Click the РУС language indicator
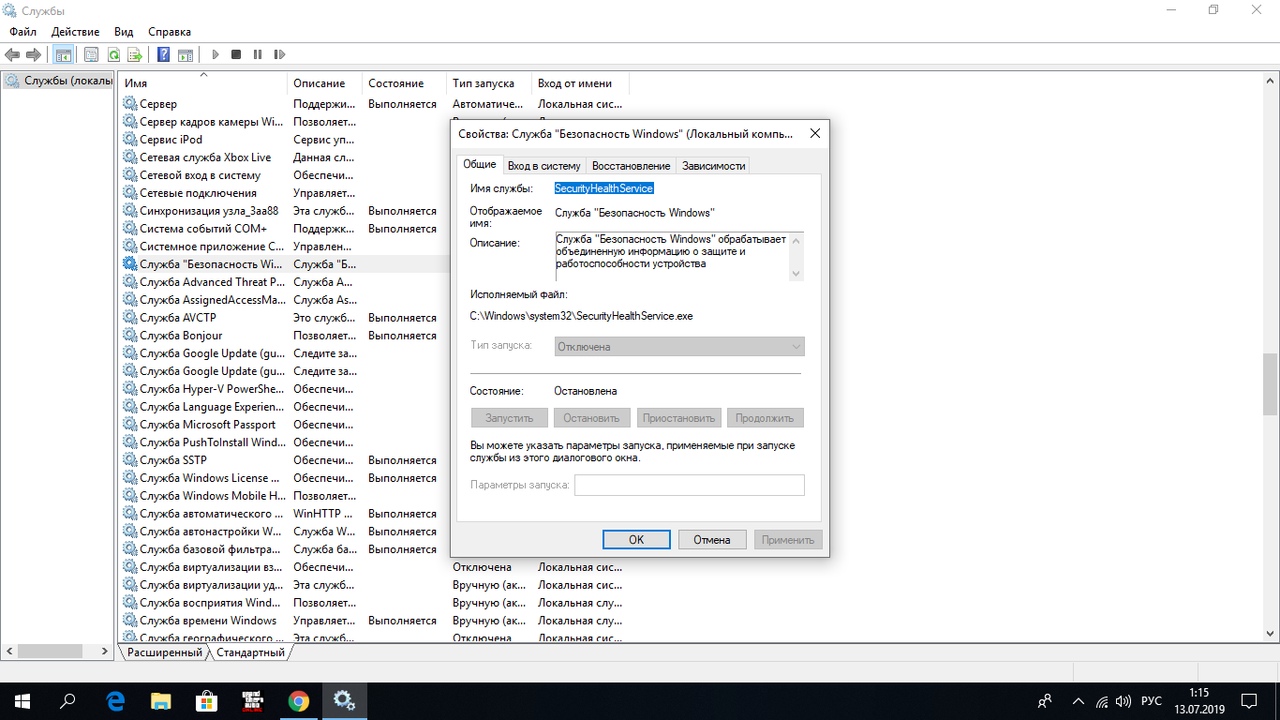Screen dimensions: 1280x720 click(1152, 702)
